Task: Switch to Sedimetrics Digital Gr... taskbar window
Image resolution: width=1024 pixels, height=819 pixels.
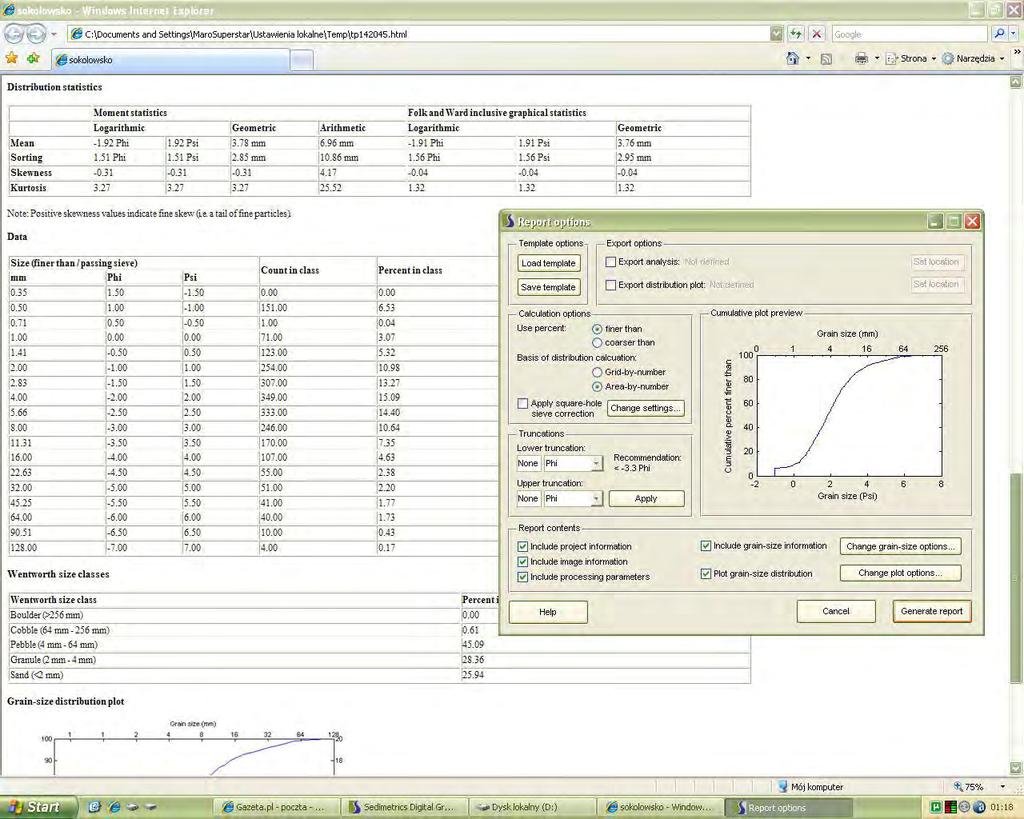Action: click(x=405, y=807)
